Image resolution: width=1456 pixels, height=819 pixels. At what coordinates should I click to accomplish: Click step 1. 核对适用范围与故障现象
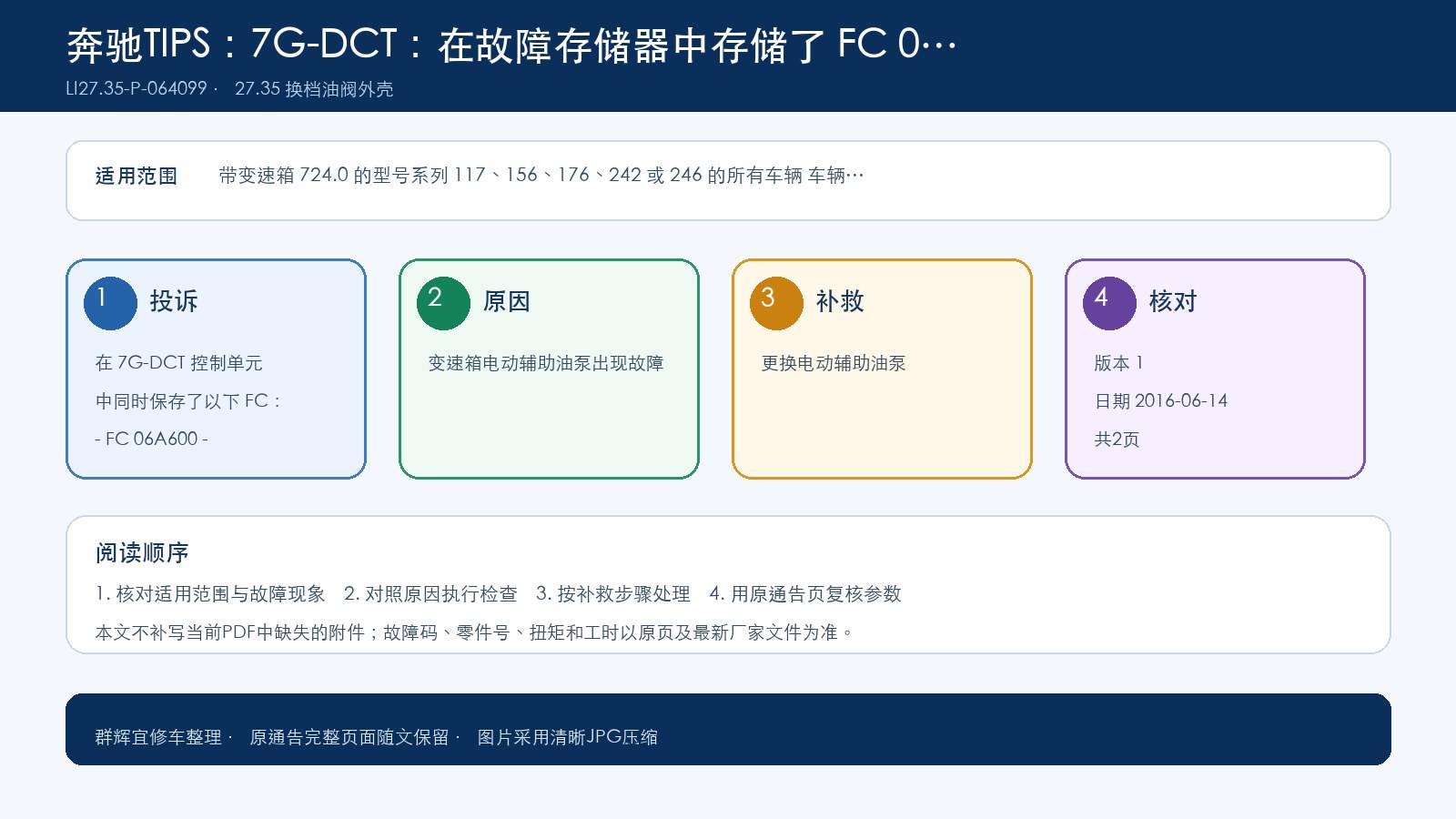point(210,594)
